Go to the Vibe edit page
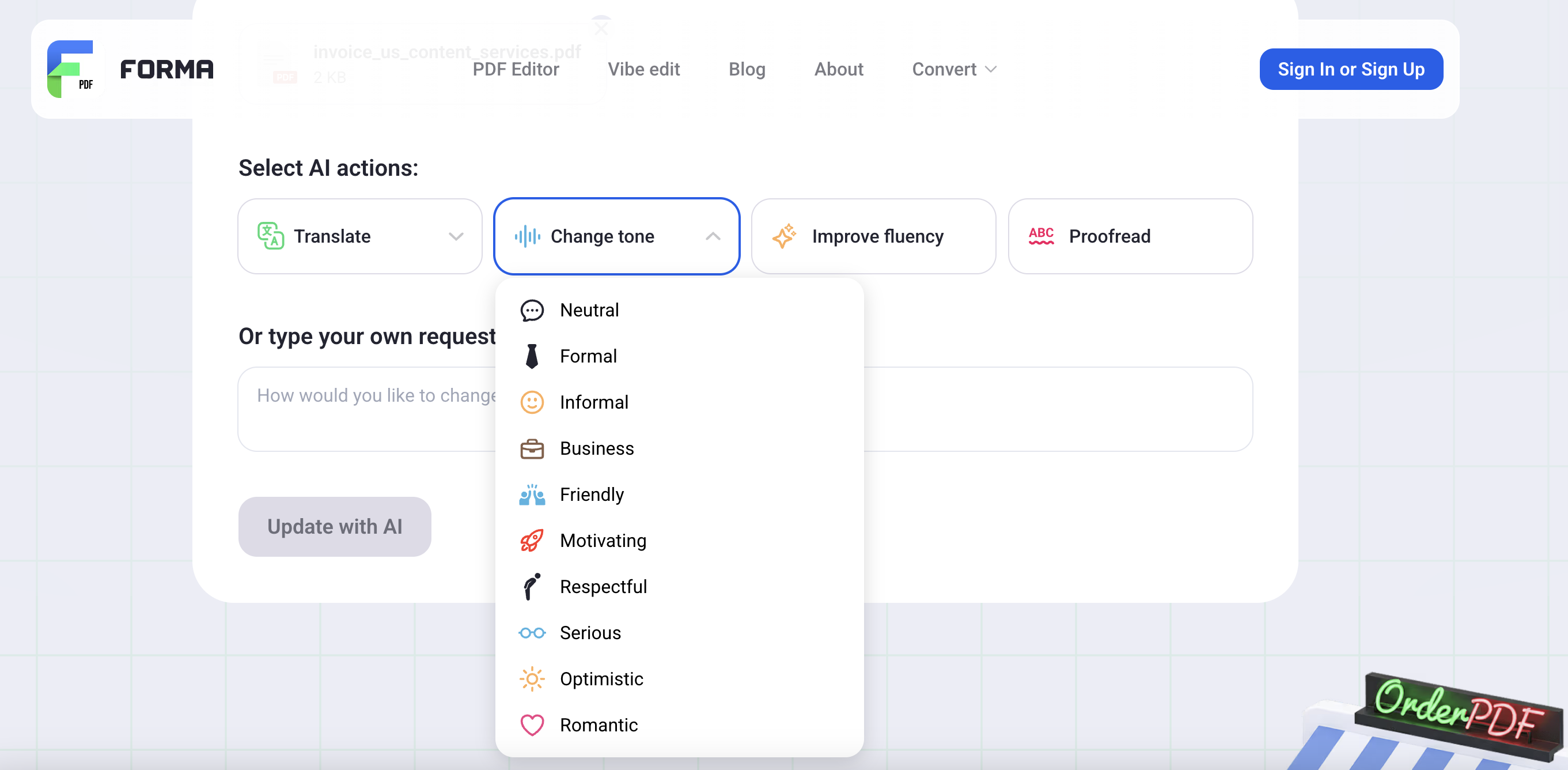This screenshot has width=1568, height=770. tap(643, 69)
